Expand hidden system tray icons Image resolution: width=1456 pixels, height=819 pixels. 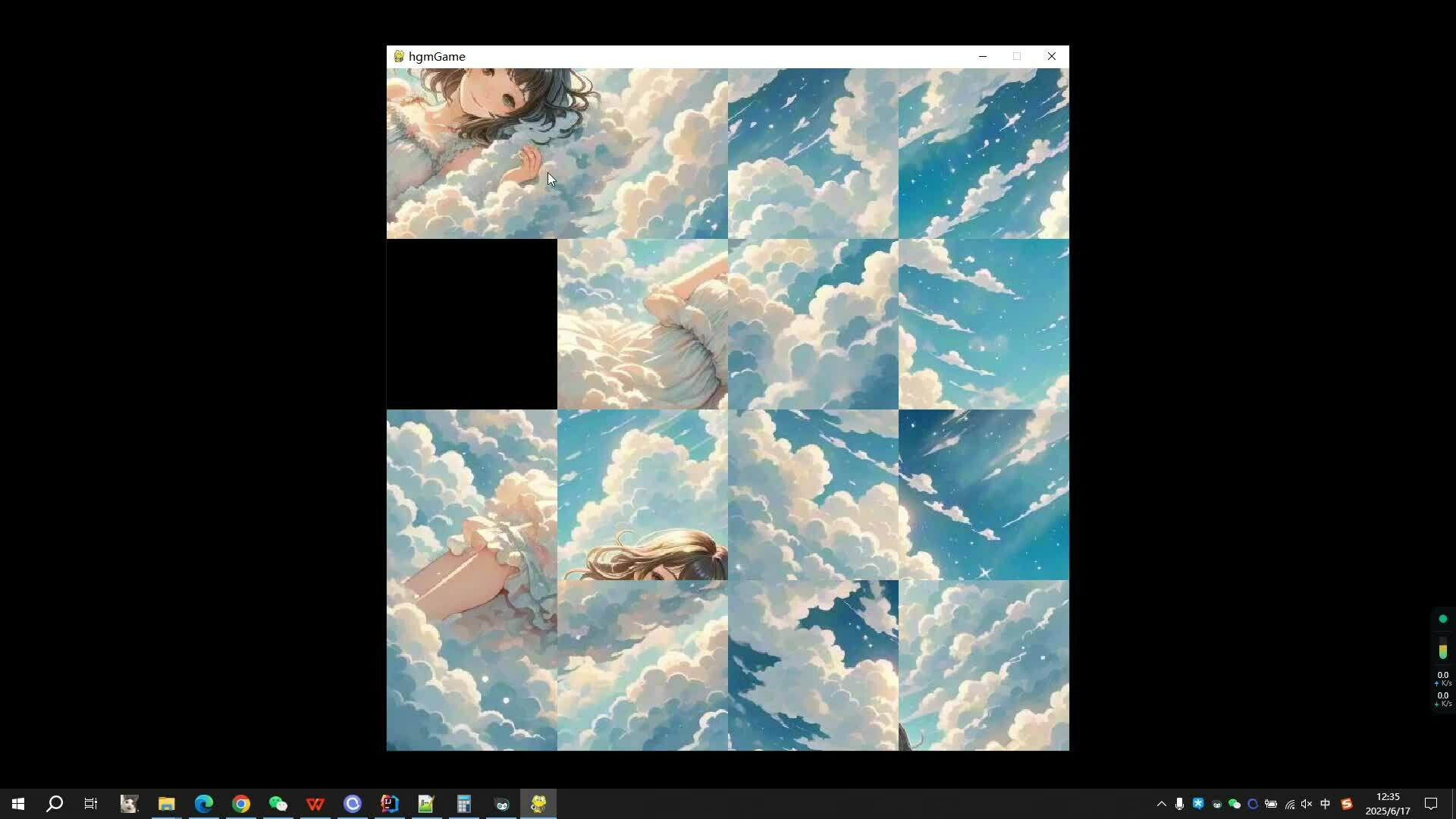pyautogui.click(x=1161, y=804)
